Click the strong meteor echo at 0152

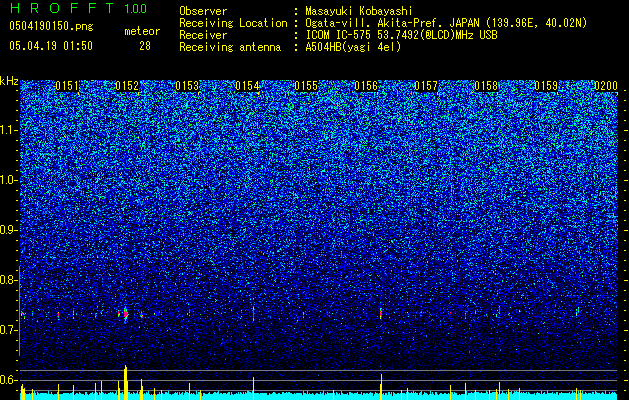pos(126,314)
